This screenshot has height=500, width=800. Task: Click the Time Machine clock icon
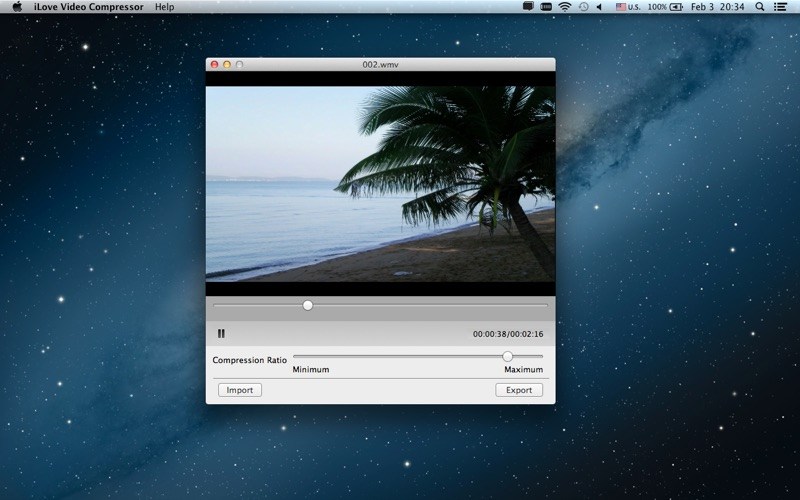tap(583, 7)
